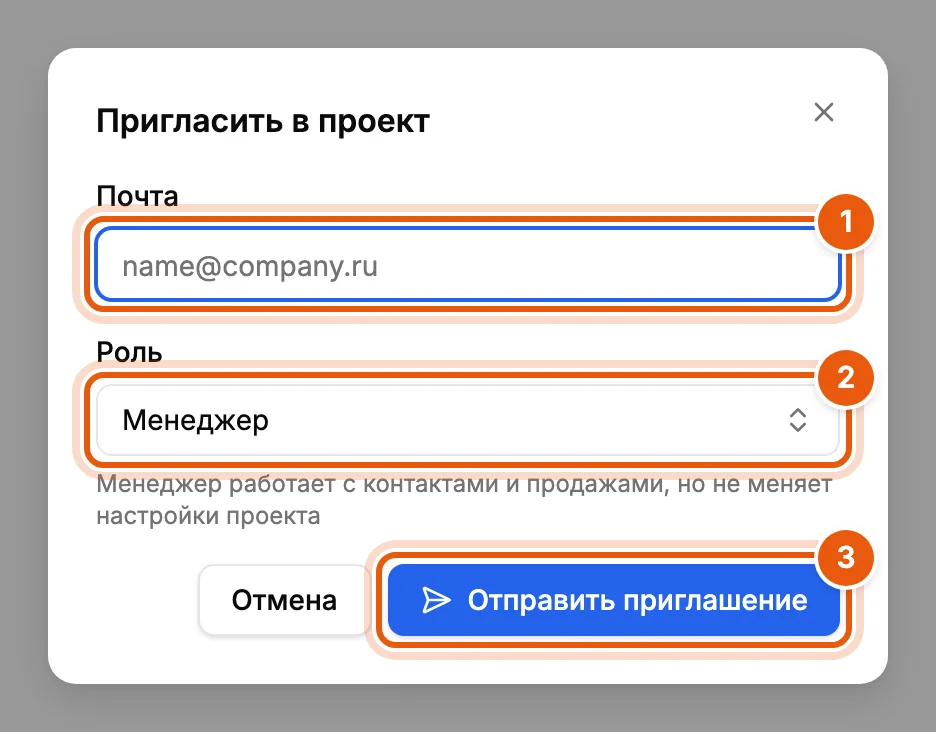The height and width of the screenshot is (732, 936).
Task: Click the up-down chevron in Роль selector
Action: tap(798, 420)
